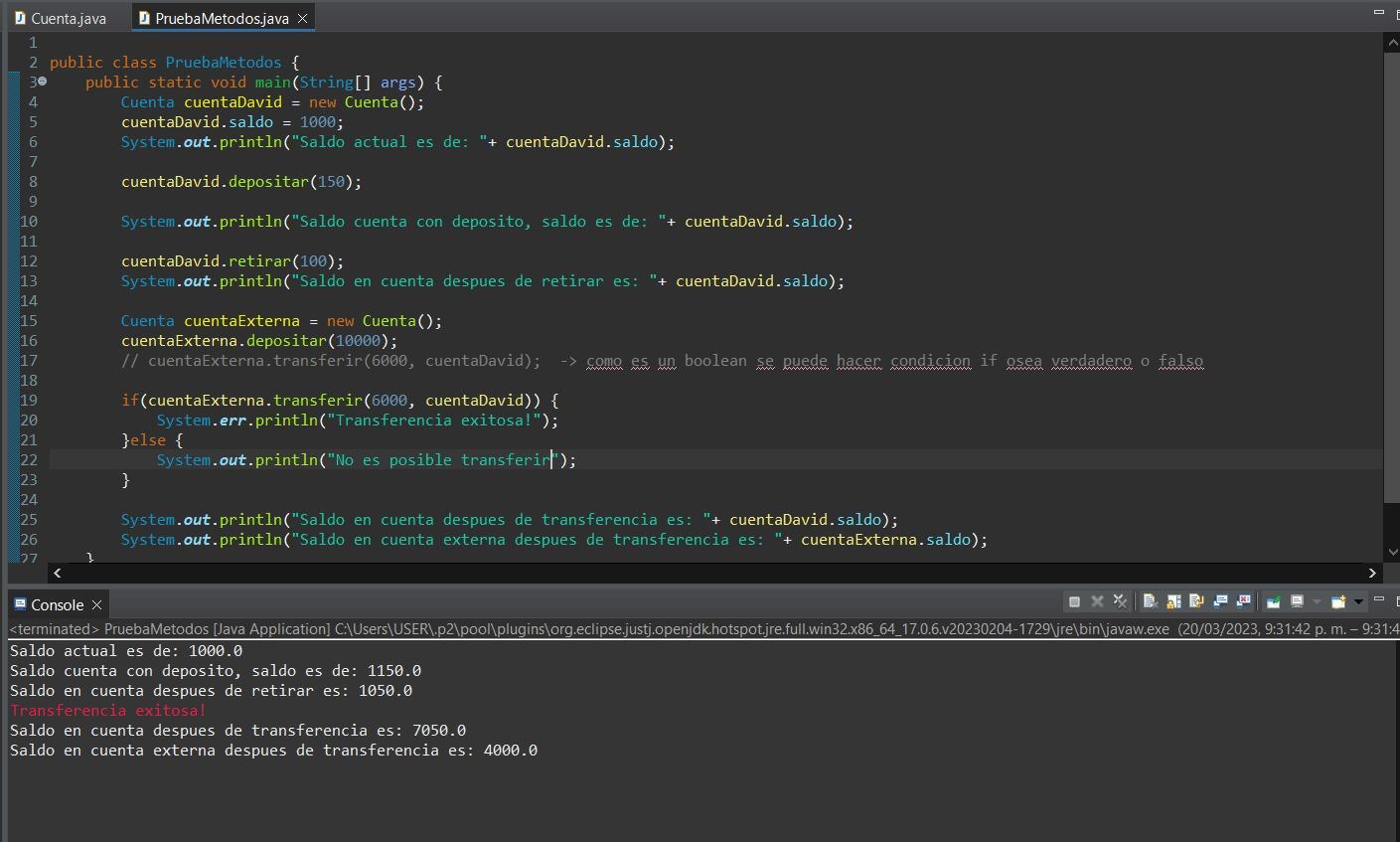Click the Console tab monitor icon
This screenshot has width=1400, height=842.
pyautogui.click(x=20, y=603)
